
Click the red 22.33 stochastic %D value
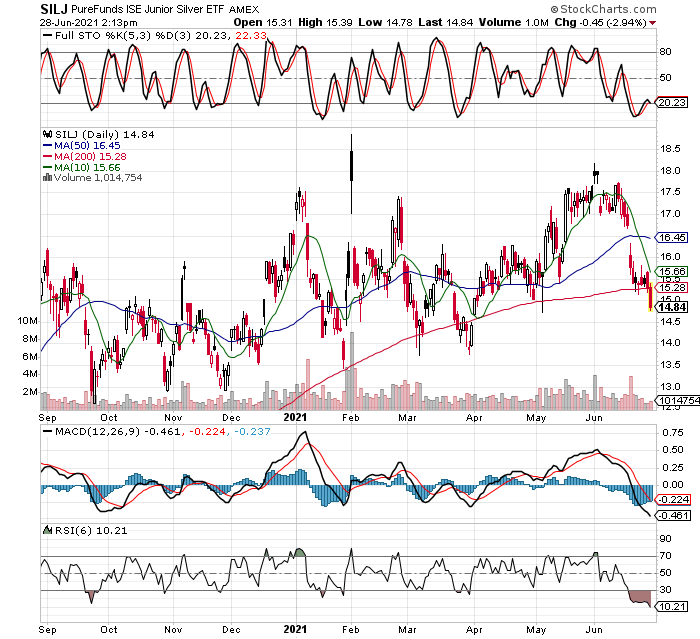pos(251,36)
